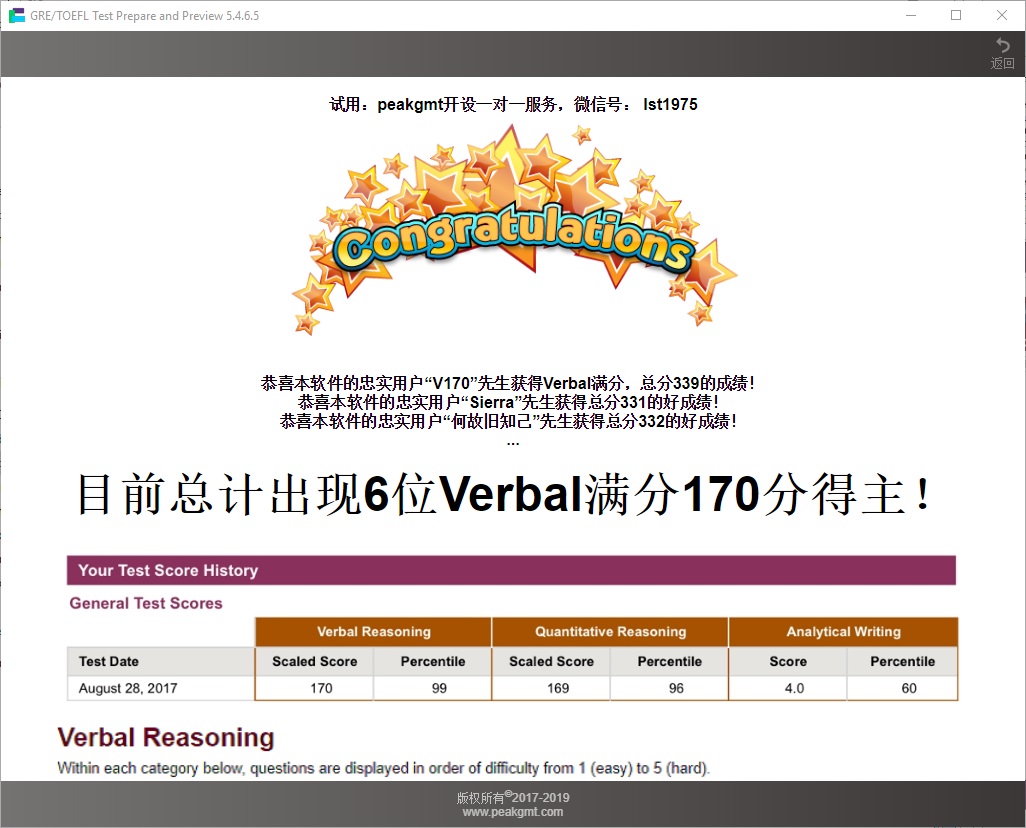Click the Test Date column label

[x=109, y=661]
